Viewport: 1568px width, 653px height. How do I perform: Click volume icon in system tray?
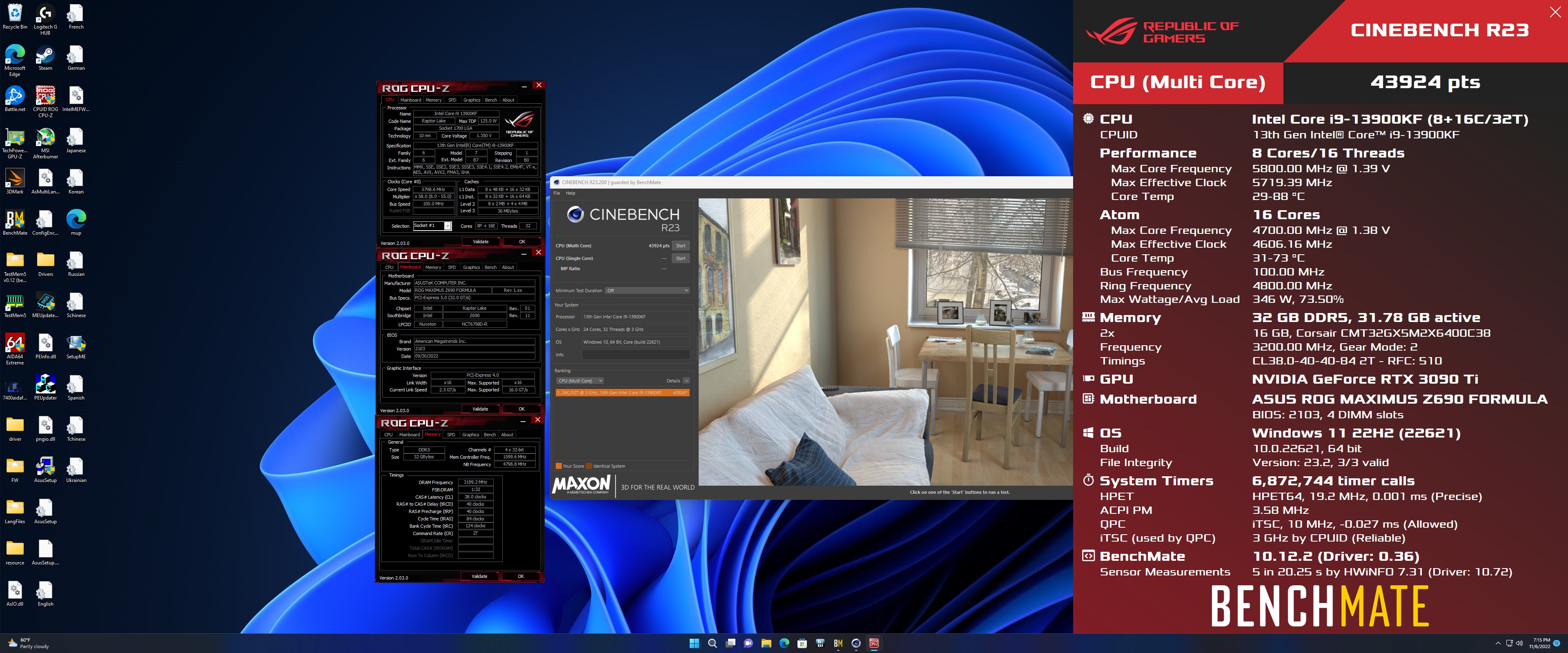[1519, 643]
